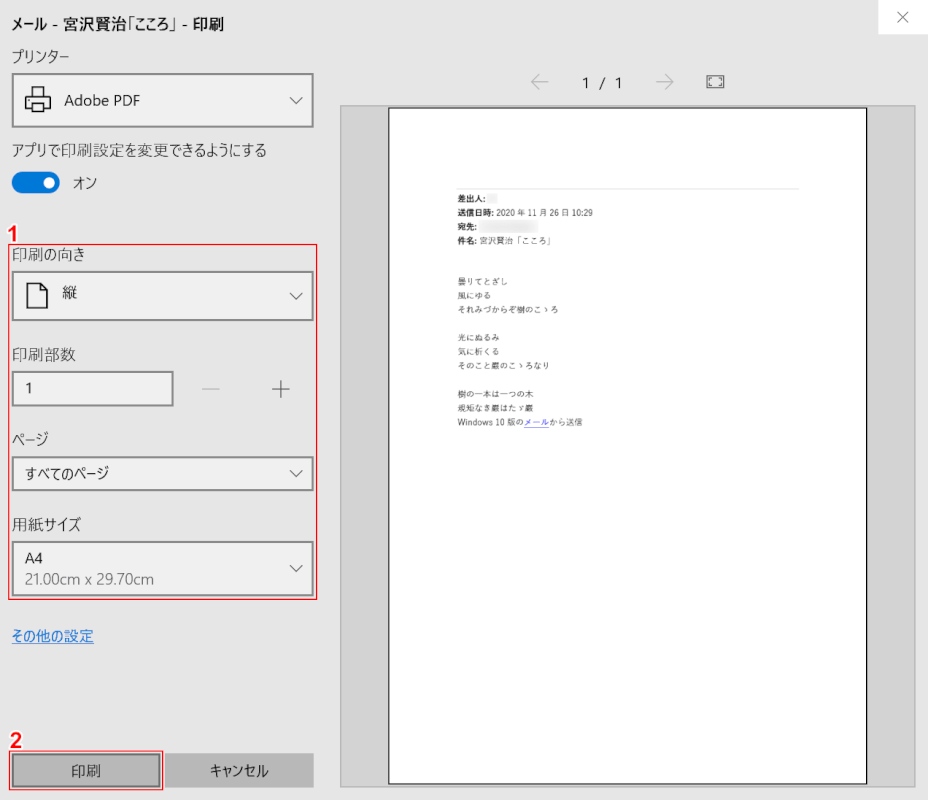Open その他の設定 link
The height and width of the screenshot is (800, 928).
point(52,636)
